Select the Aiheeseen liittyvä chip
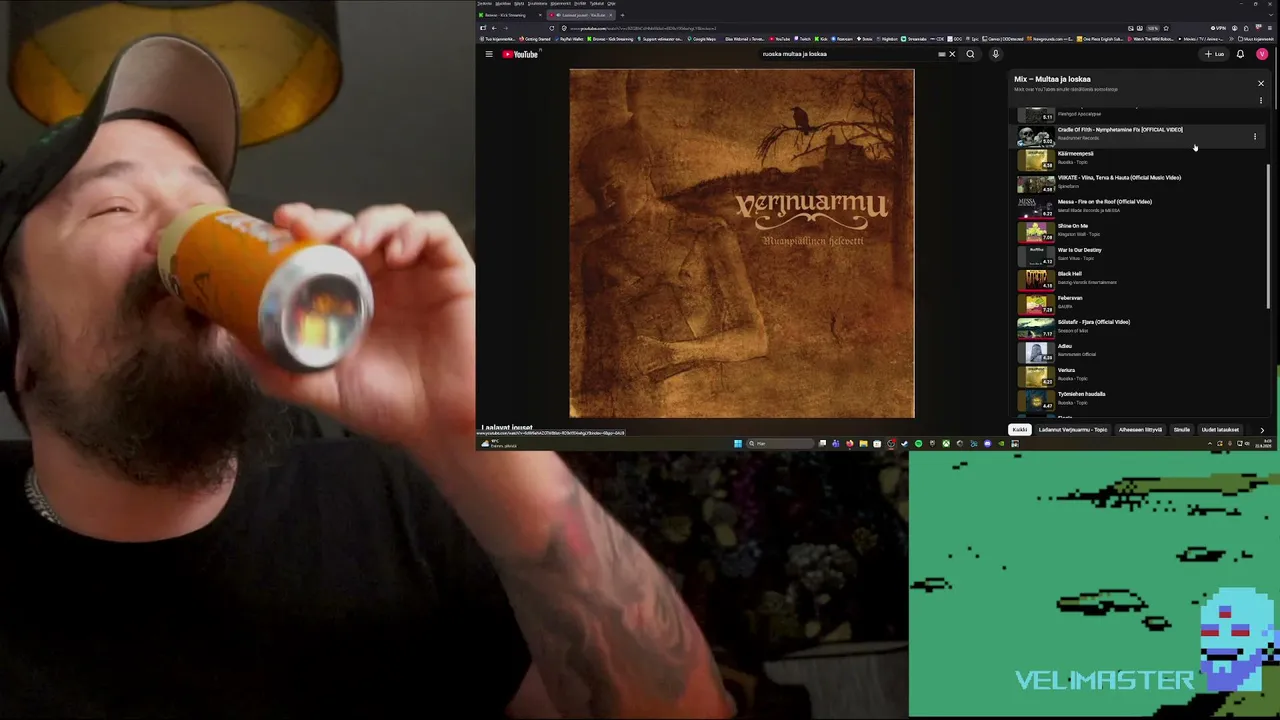The height and width of the screenshot is (720, 1280). tap(1140, 430)
